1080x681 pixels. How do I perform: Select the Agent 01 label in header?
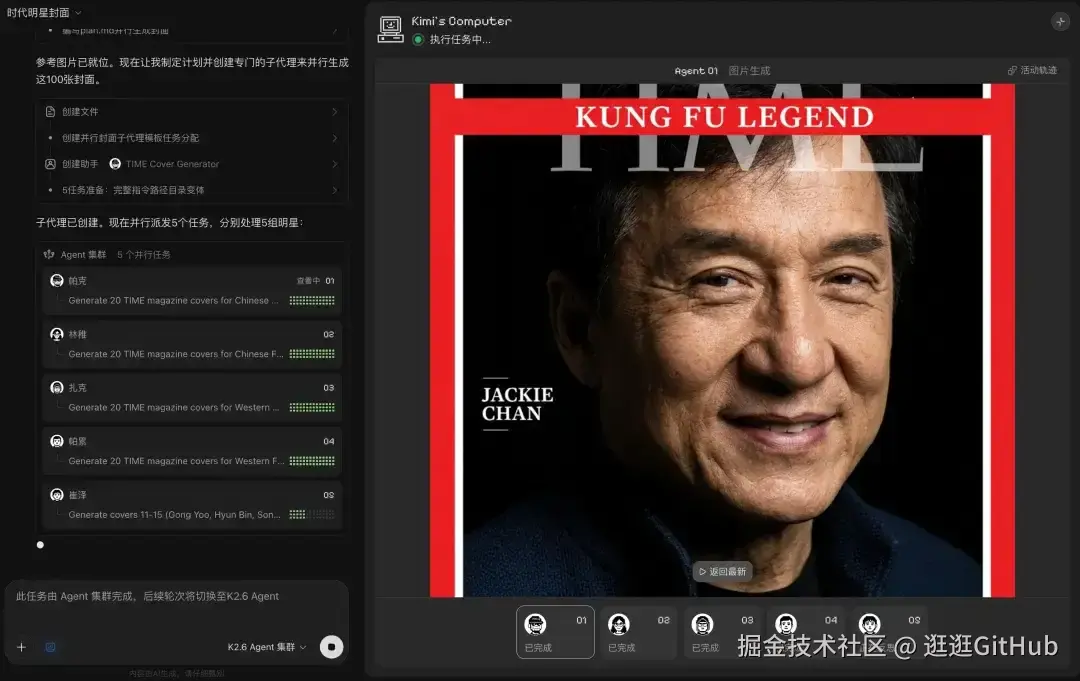(x=696, y=70)
